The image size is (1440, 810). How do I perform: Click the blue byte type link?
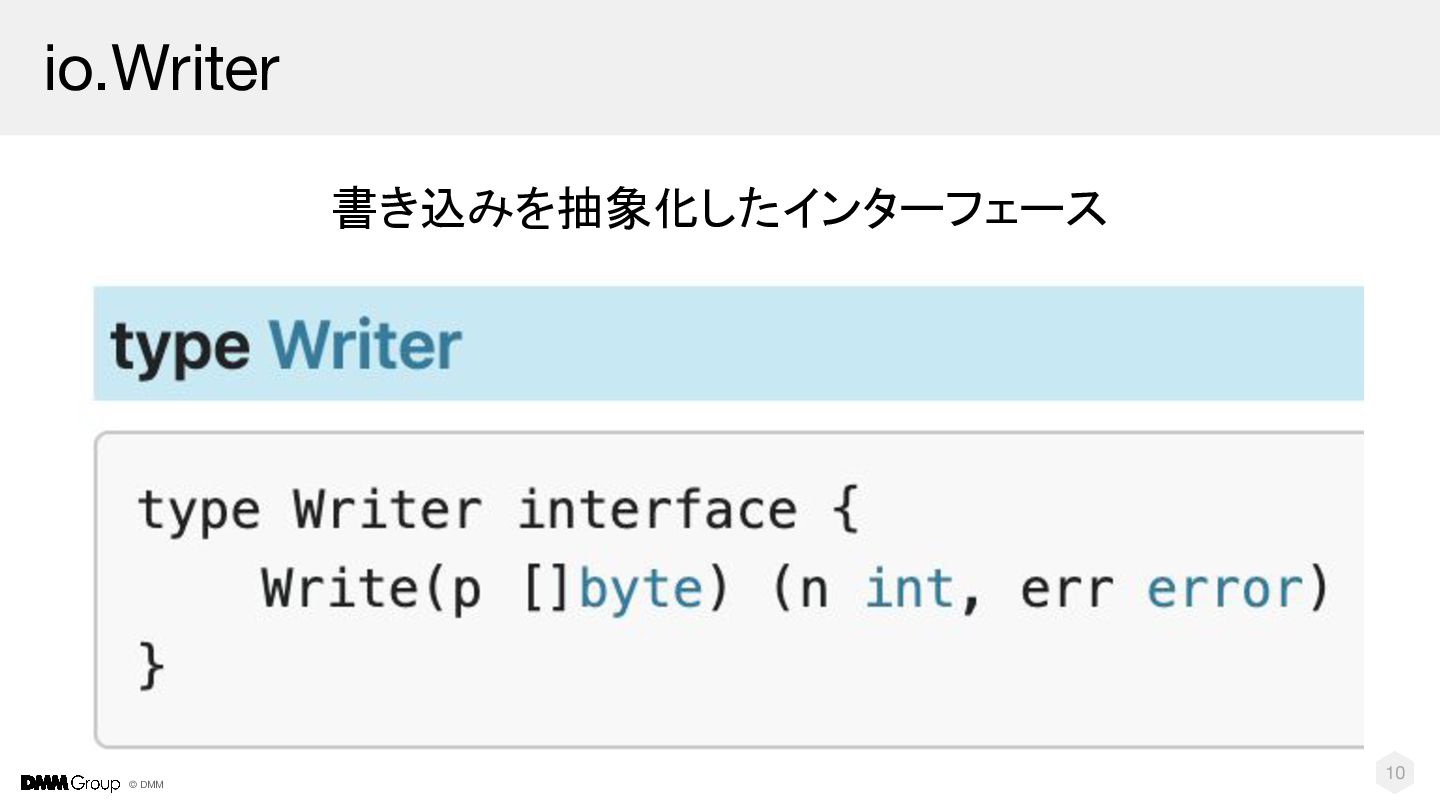coord(641,589)
